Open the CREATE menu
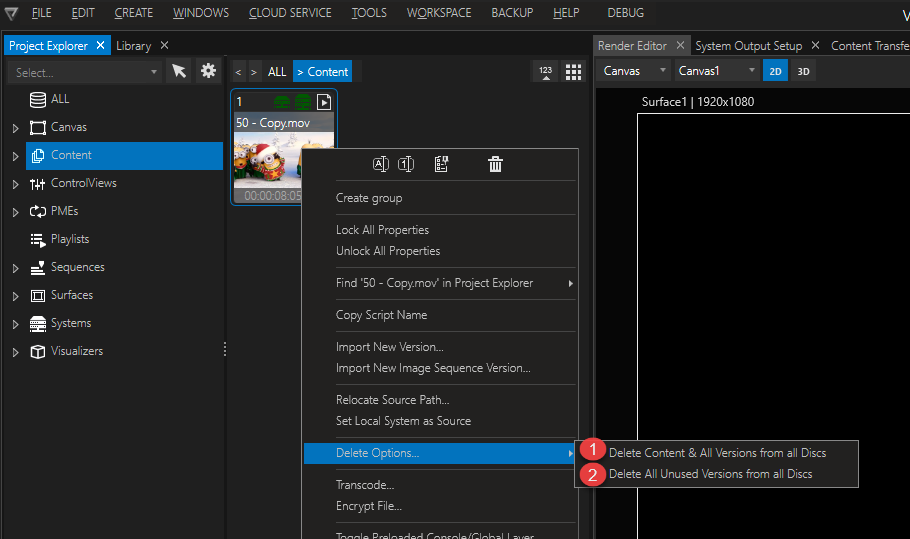Screen dimensions: 910x539 tap(133, 13)
